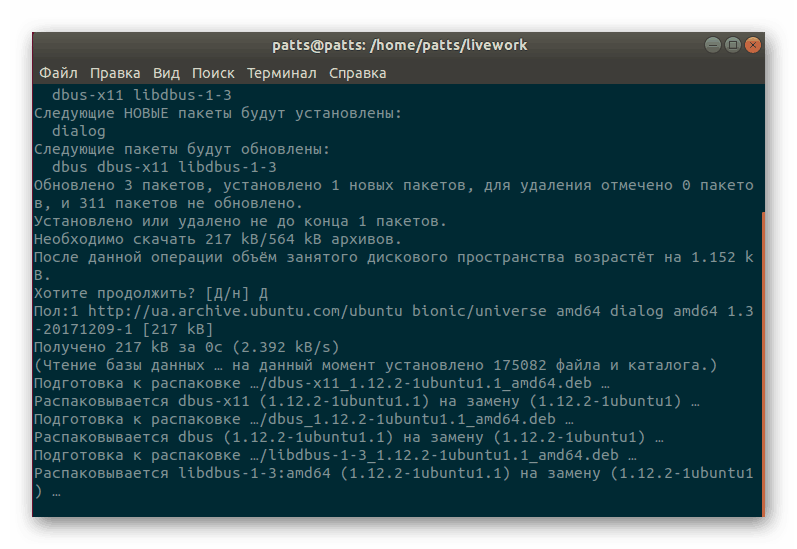The height and width of the screenshot is (549, 797).
Task: Click line starting '(Чтение базы данных'
Action: (376, 365)
